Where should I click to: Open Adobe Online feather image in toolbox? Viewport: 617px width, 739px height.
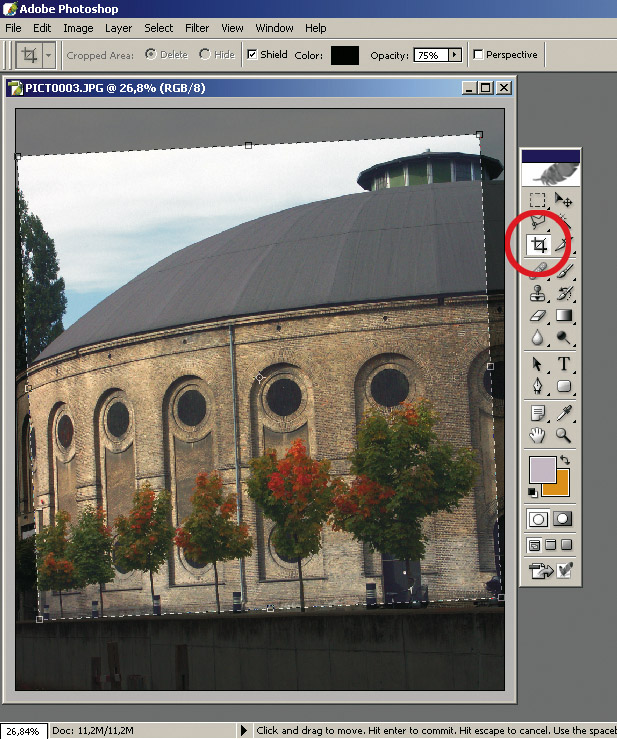point(551,174)
